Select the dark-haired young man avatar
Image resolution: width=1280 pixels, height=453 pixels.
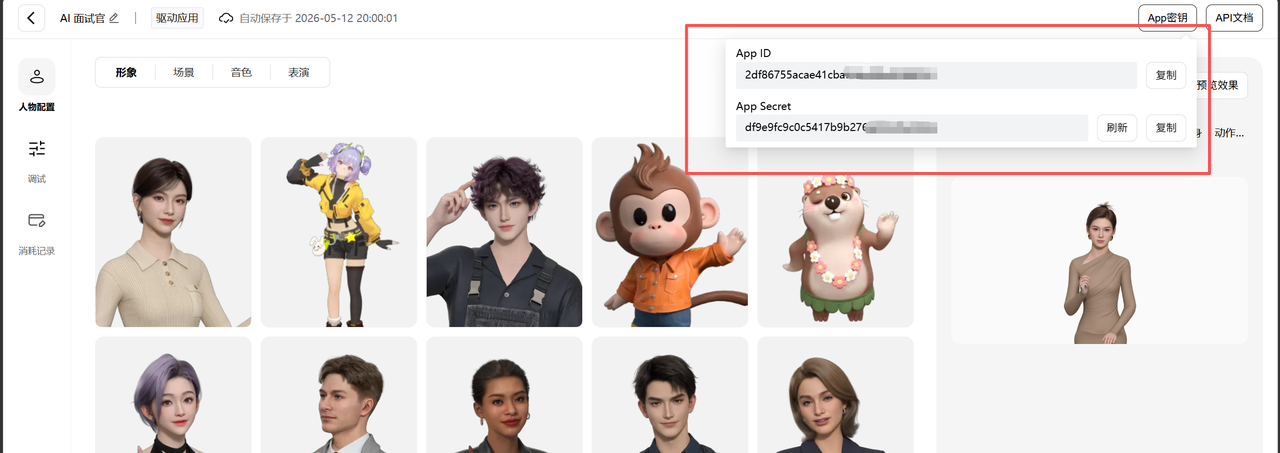[x=670, y=395]
